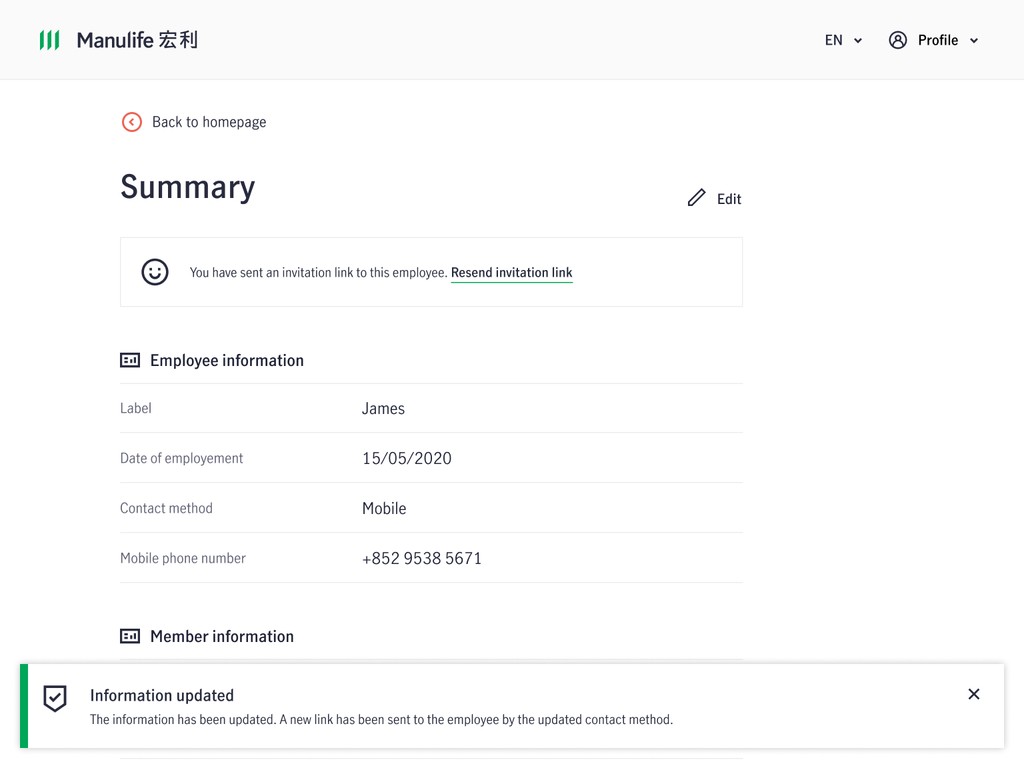
Task: Click the smiley face icon in invitation notice
Action: coord(155,272)
